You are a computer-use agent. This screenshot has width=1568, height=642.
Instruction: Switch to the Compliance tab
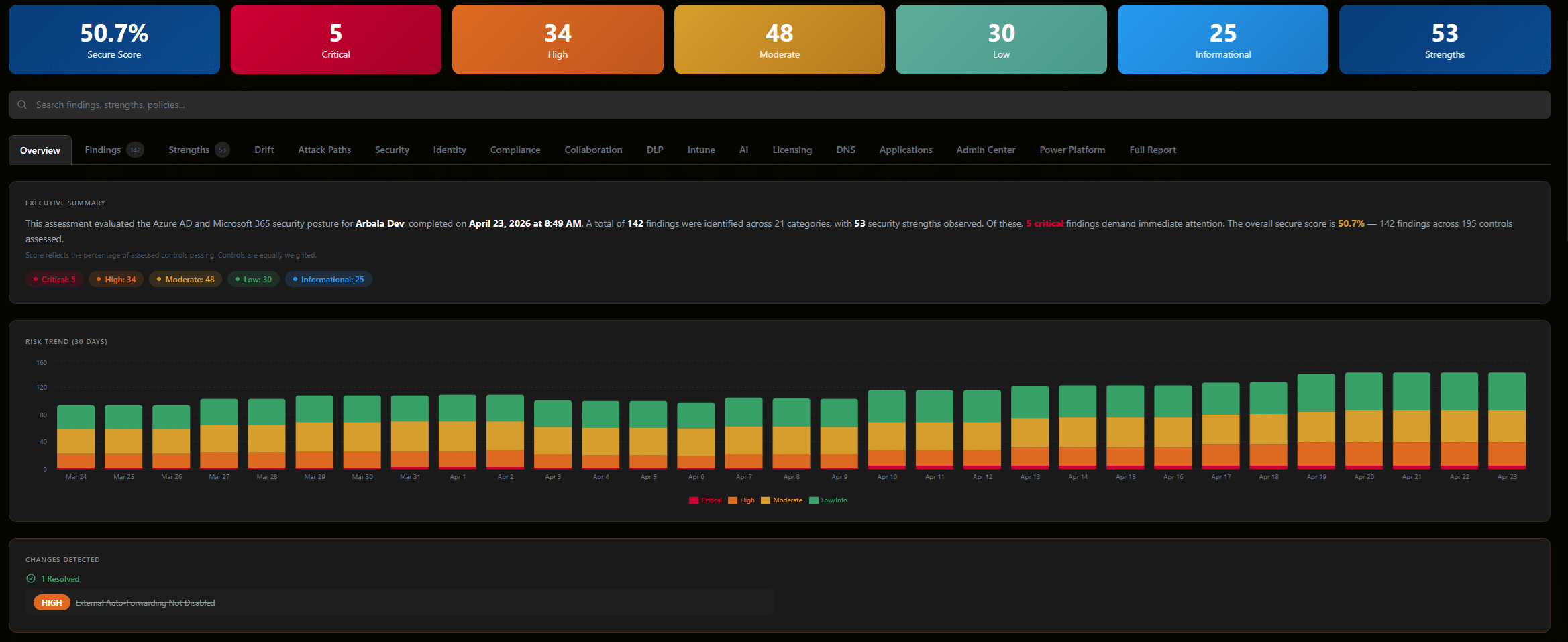click(515, 150)
